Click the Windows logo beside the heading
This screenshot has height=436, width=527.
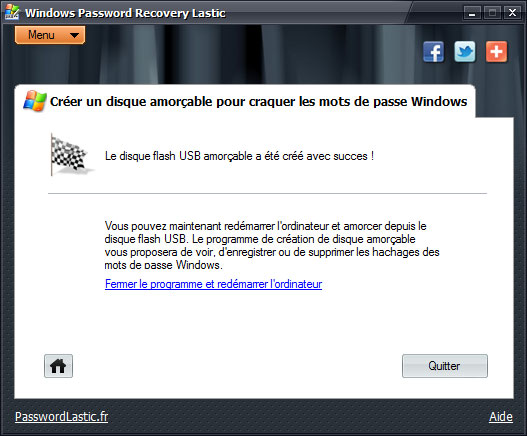click(x=35, y=101)
